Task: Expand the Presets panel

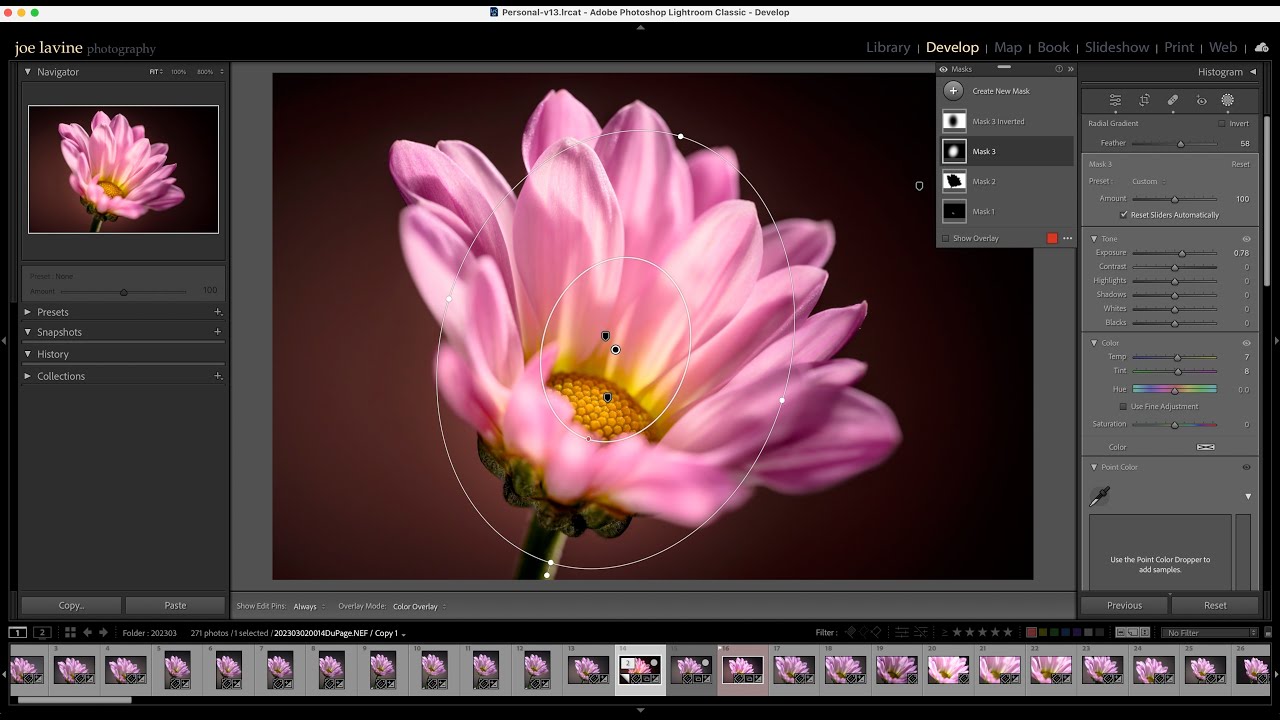Action: tap(28, 312)
